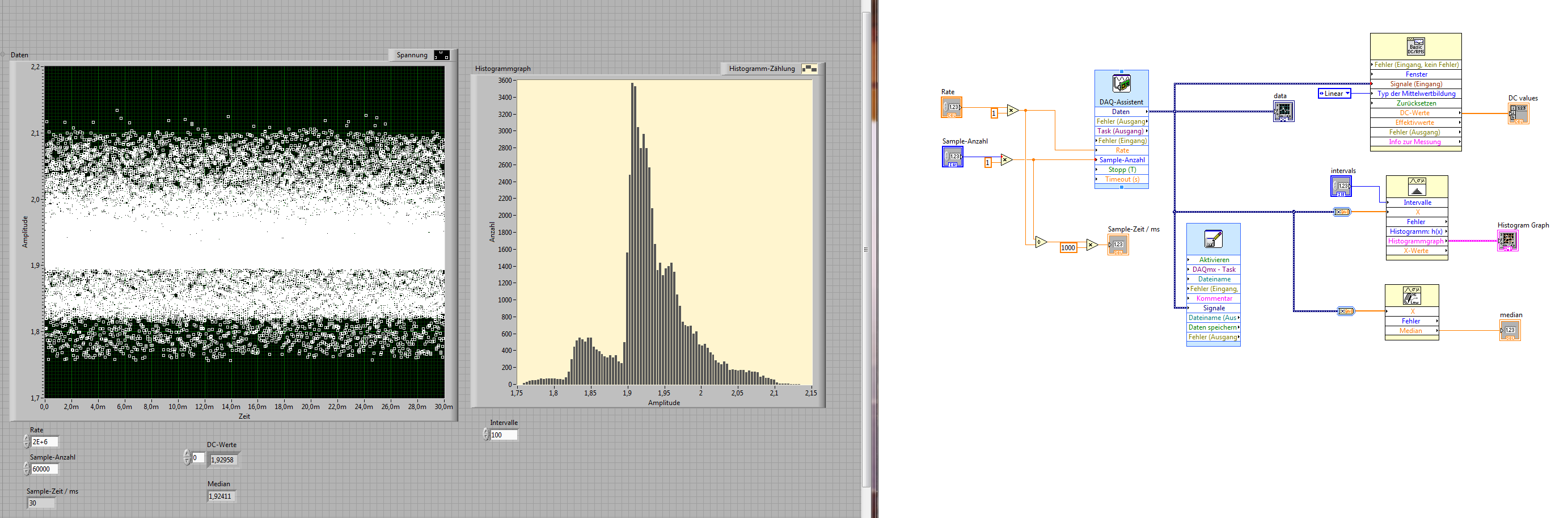This screenshot has width=1568, height=518.
Task: Click the Info zur Messung row
Action: 1416,142
